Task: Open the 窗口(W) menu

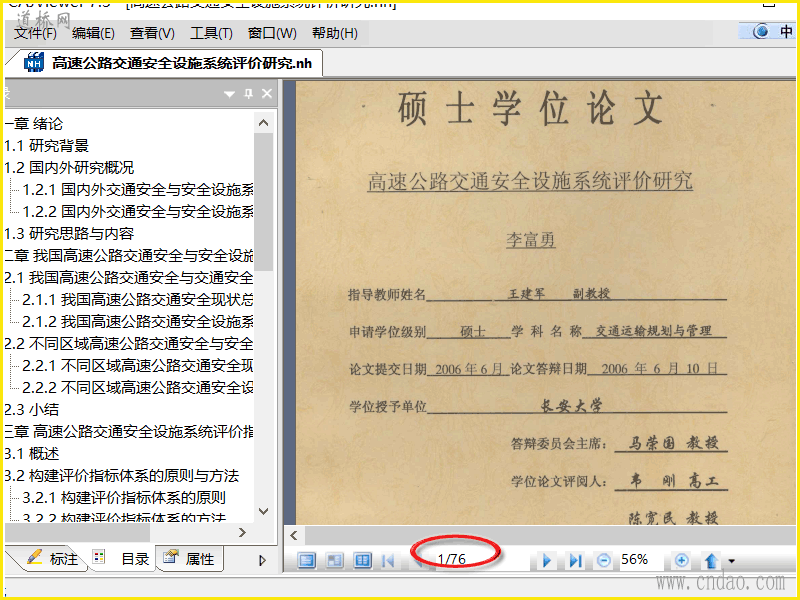Action: point(272,33)
